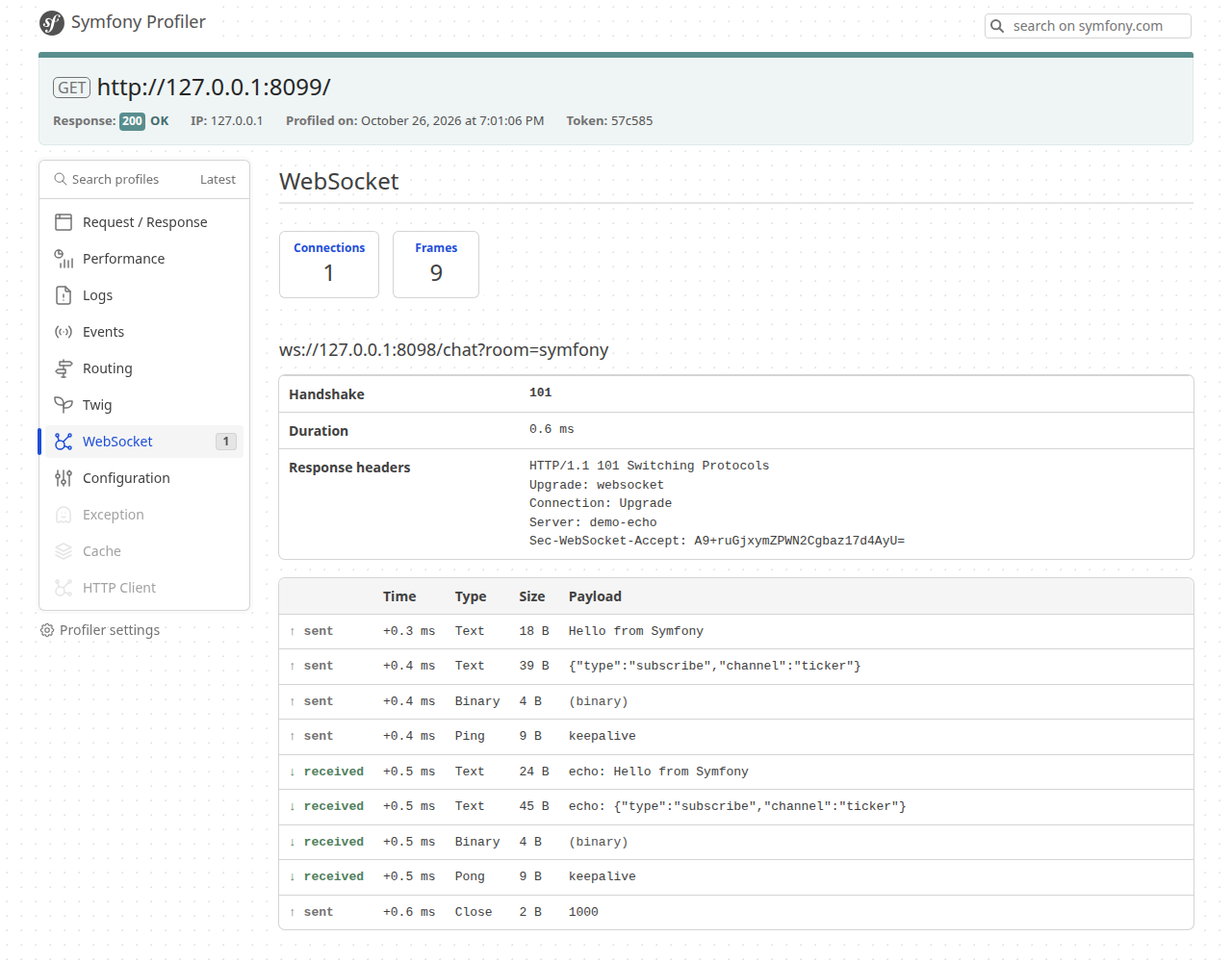Go to the Twig panel
Viewport: 1232px width, 962px height.
pos(143,405)
